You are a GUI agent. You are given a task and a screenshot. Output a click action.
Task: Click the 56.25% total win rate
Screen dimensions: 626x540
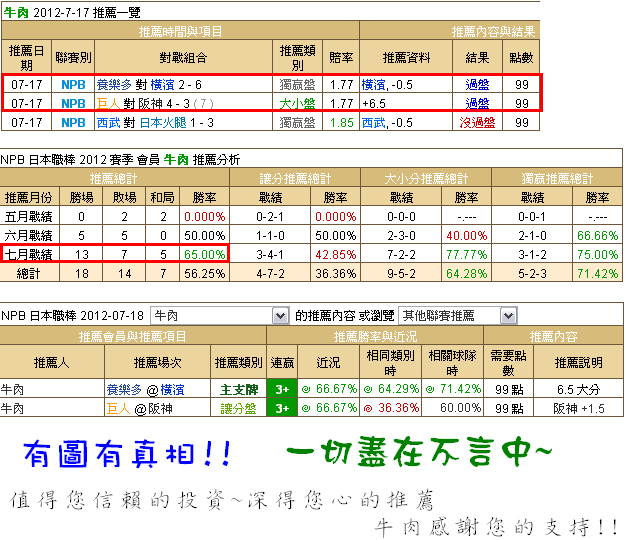click(204, 273)
